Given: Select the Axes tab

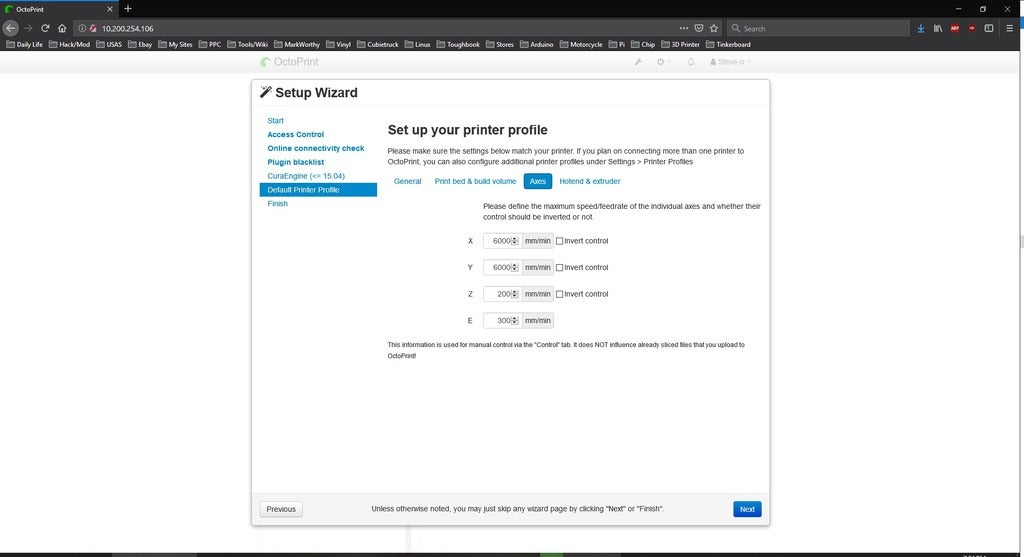Looking at the screenshot, I should (x=537, y=181).
